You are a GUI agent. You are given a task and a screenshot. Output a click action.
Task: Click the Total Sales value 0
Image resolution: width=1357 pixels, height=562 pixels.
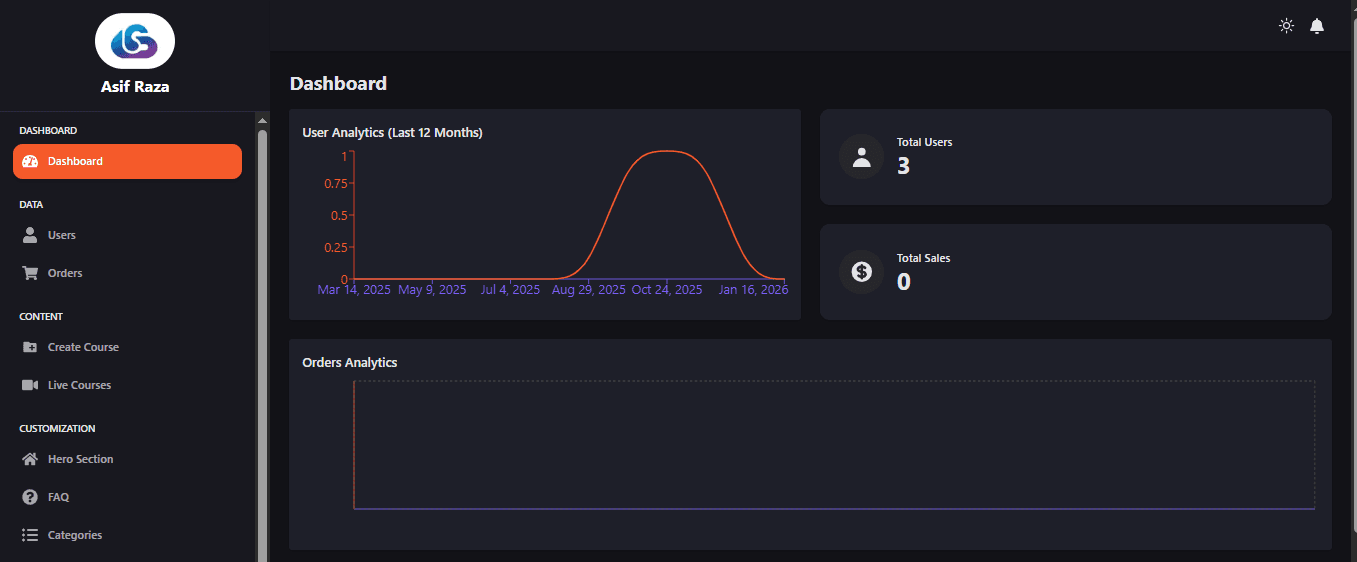coord(903,282)
